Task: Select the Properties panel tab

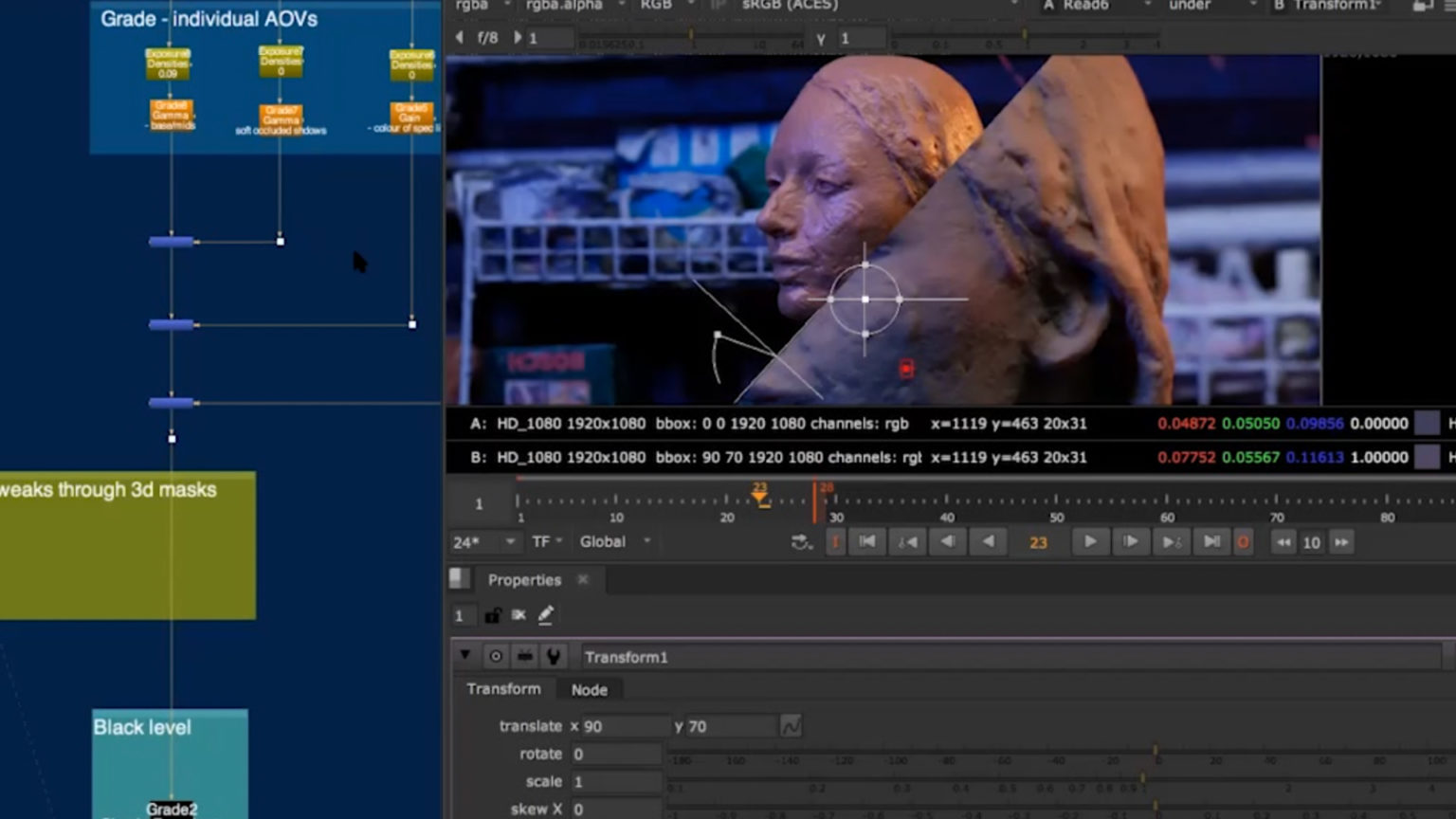Action: click(x=524, y=580)
